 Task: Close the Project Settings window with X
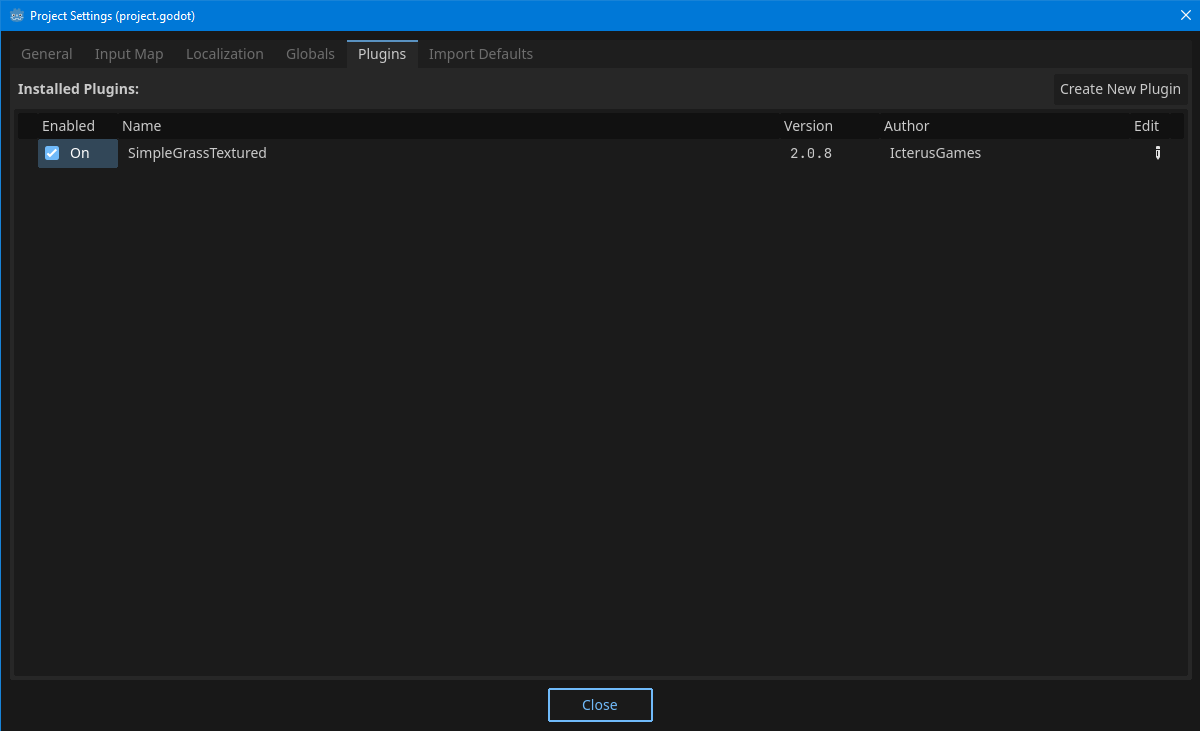click(x=1185, y=16)
